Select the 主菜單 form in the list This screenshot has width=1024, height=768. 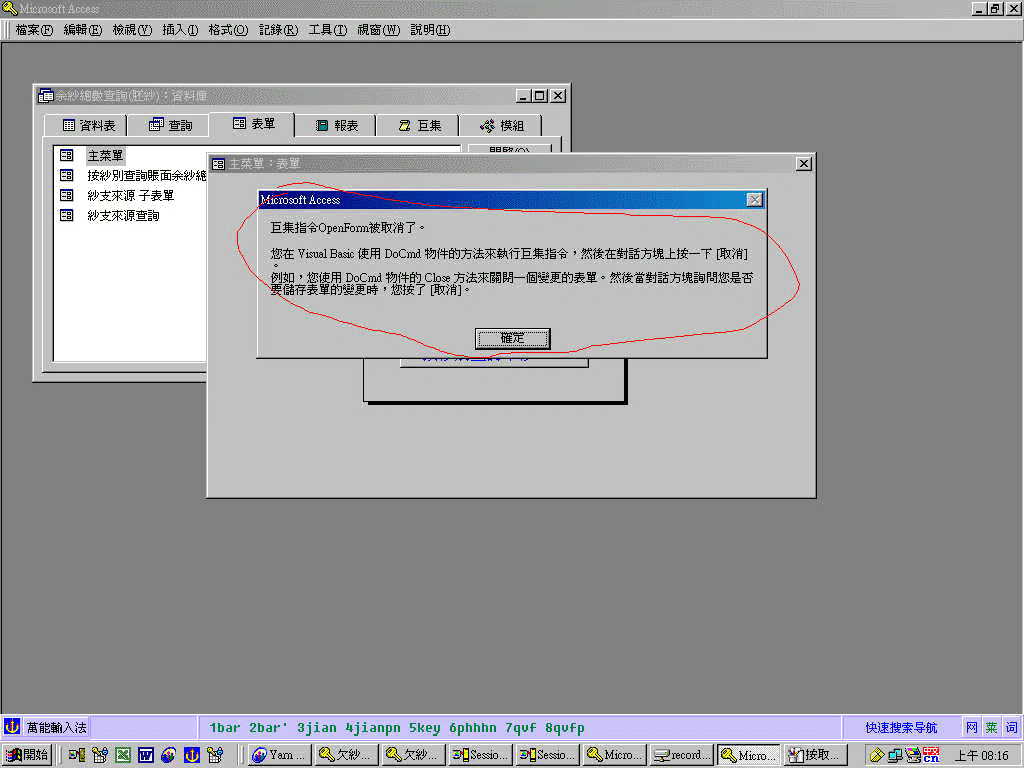tap(105, 155)
